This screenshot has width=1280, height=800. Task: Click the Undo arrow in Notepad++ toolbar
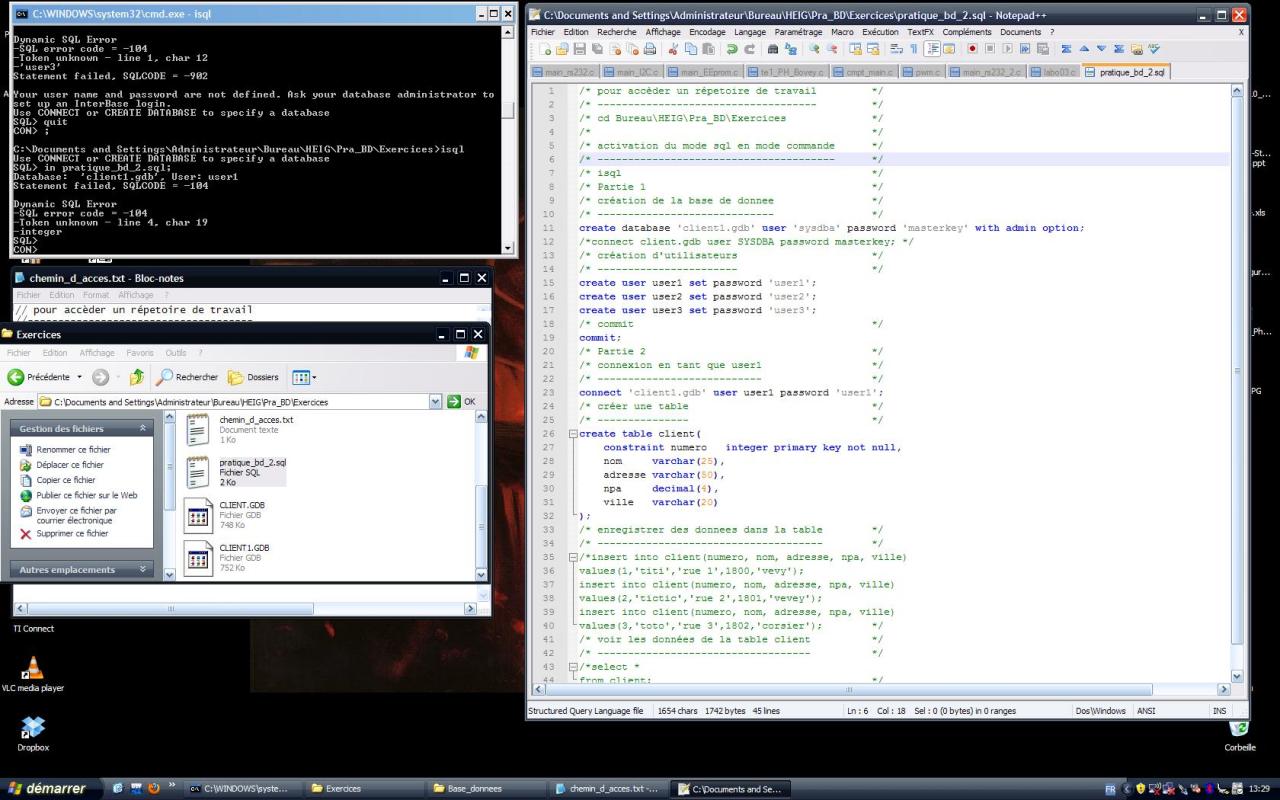click(x=732, y=49)
